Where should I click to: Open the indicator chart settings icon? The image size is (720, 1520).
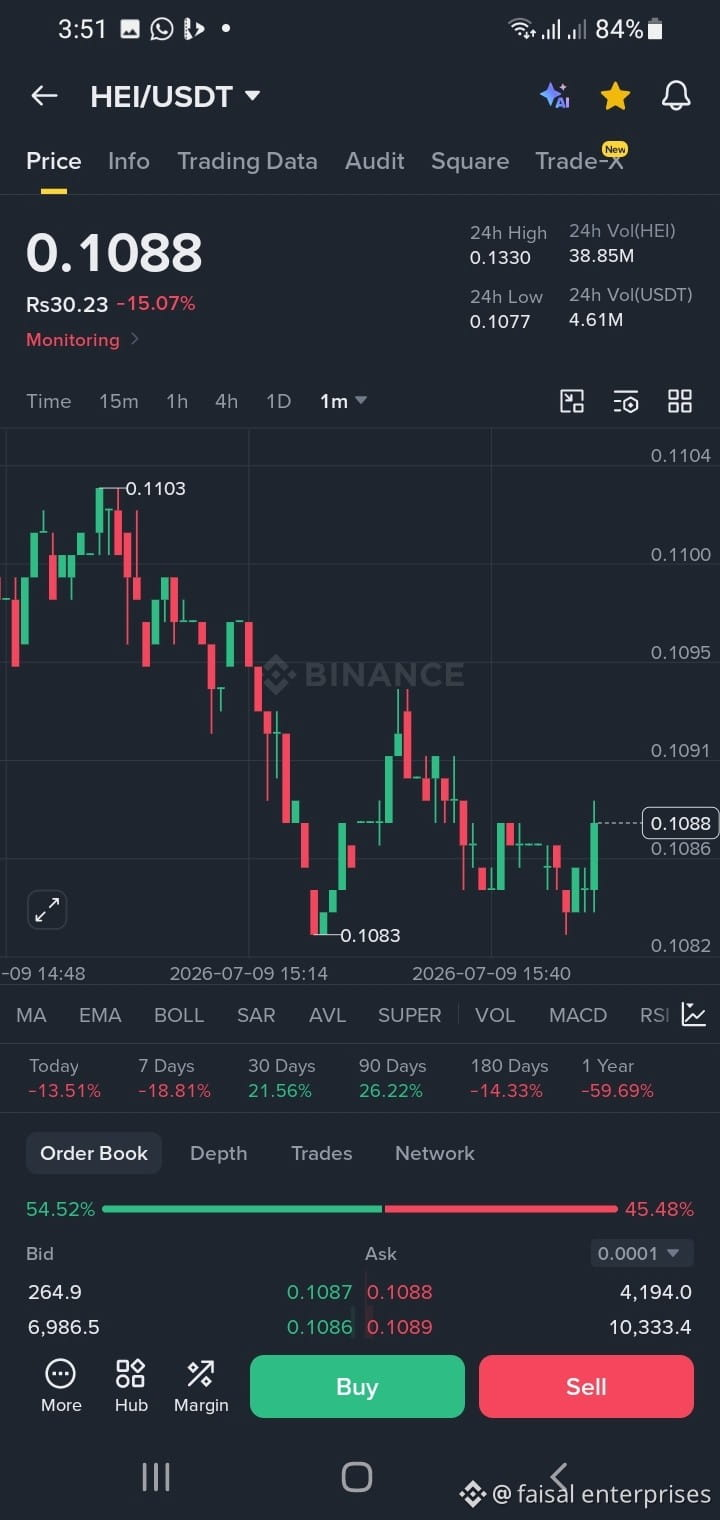693,1014
